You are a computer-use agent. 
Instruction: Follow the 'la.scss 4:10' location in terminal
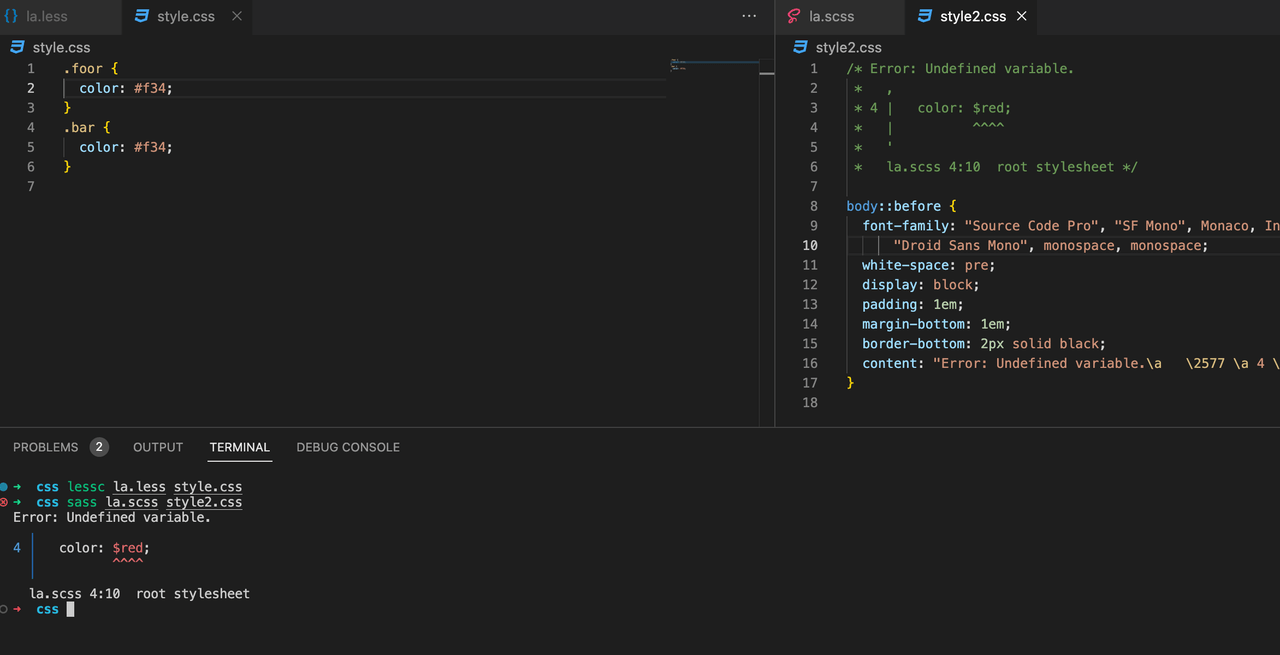75,594
